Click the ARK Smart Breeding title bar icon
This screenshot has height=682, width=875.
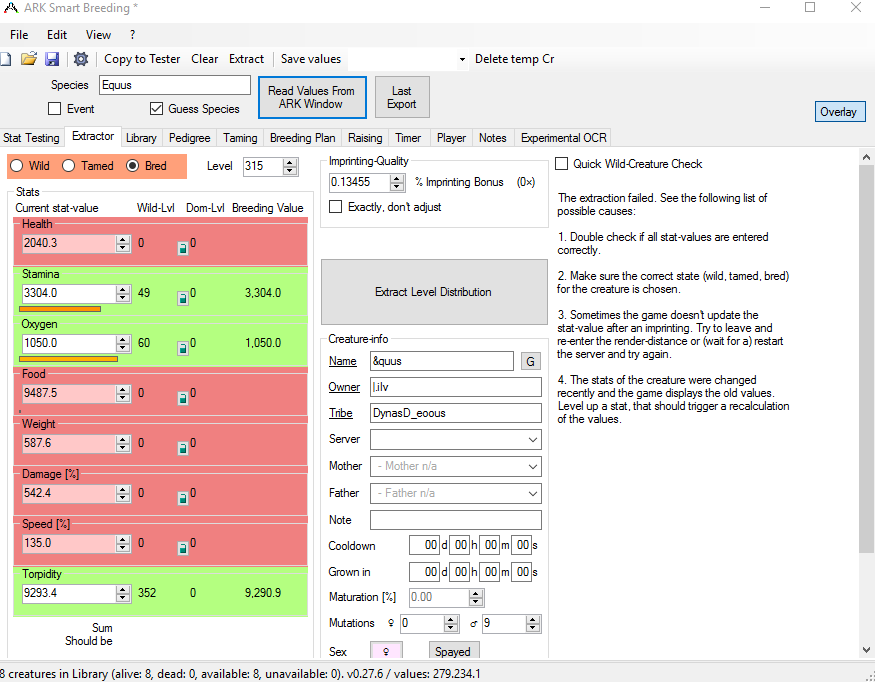click(11, 9)
